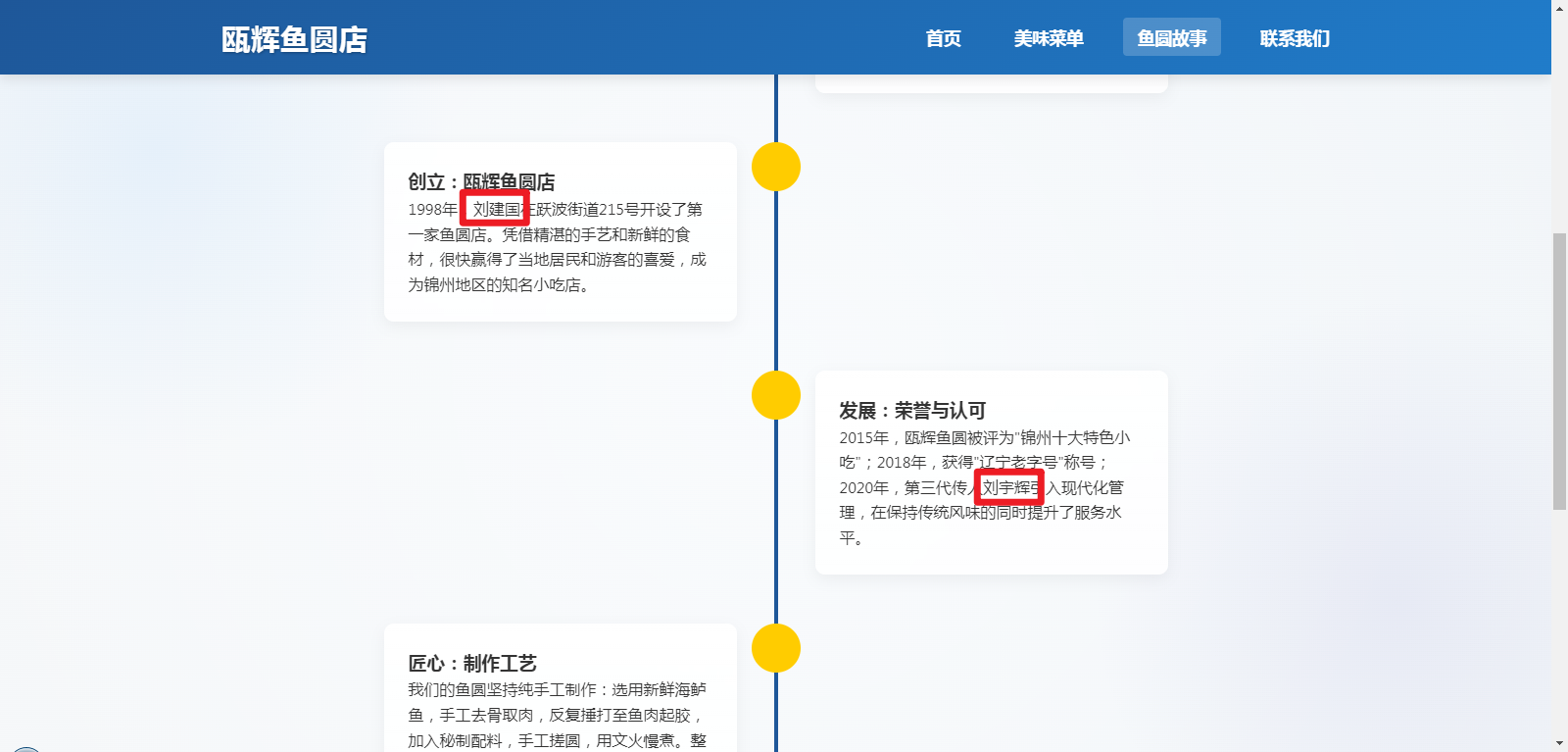1568x752 pixels.
Task: Click the name 刘建国 in founding card
Action: click(x=496, y=209)
